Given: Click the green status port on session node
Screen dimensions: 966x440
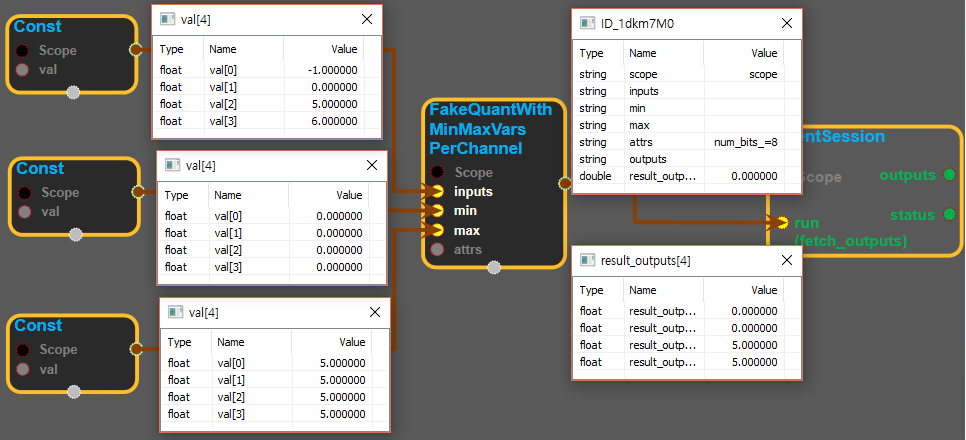Looking at the screenshot, I should tap(948, 214).
